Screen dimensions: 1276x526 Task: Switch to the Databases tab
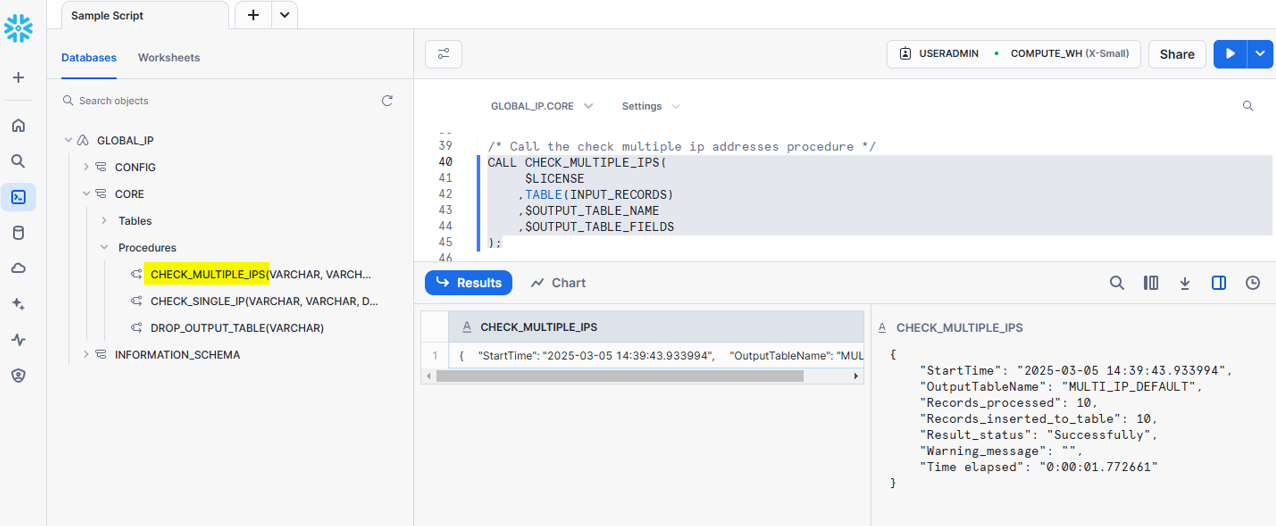coord(89,57)
